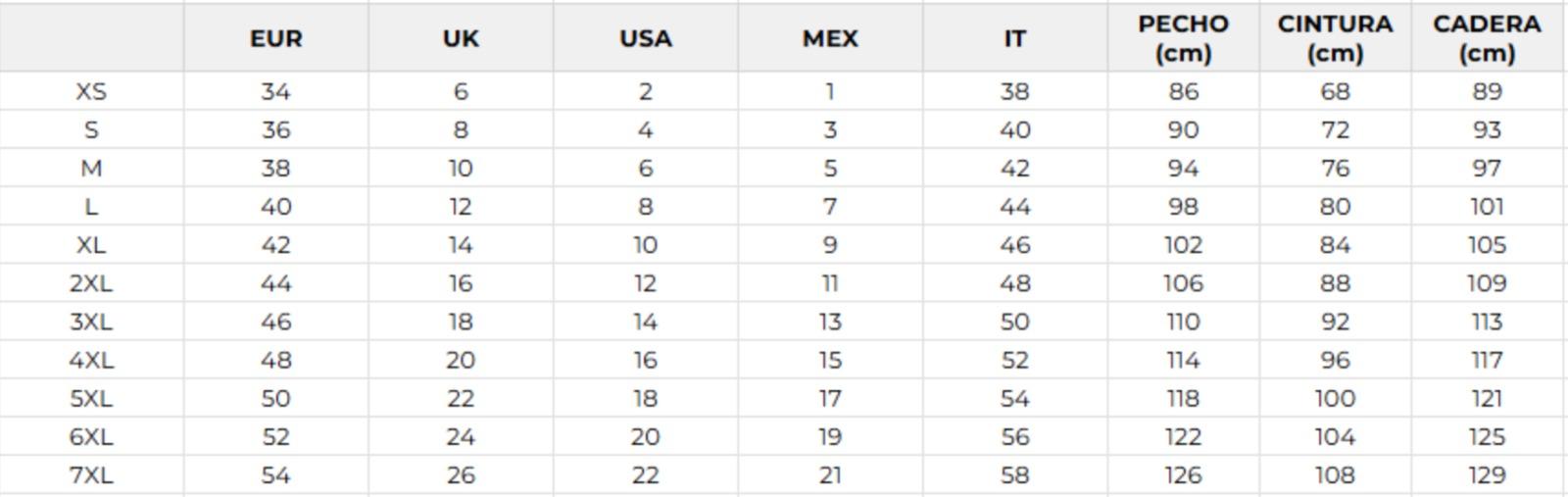
Task: Select the UK column header
Action: tap(461, 38)
